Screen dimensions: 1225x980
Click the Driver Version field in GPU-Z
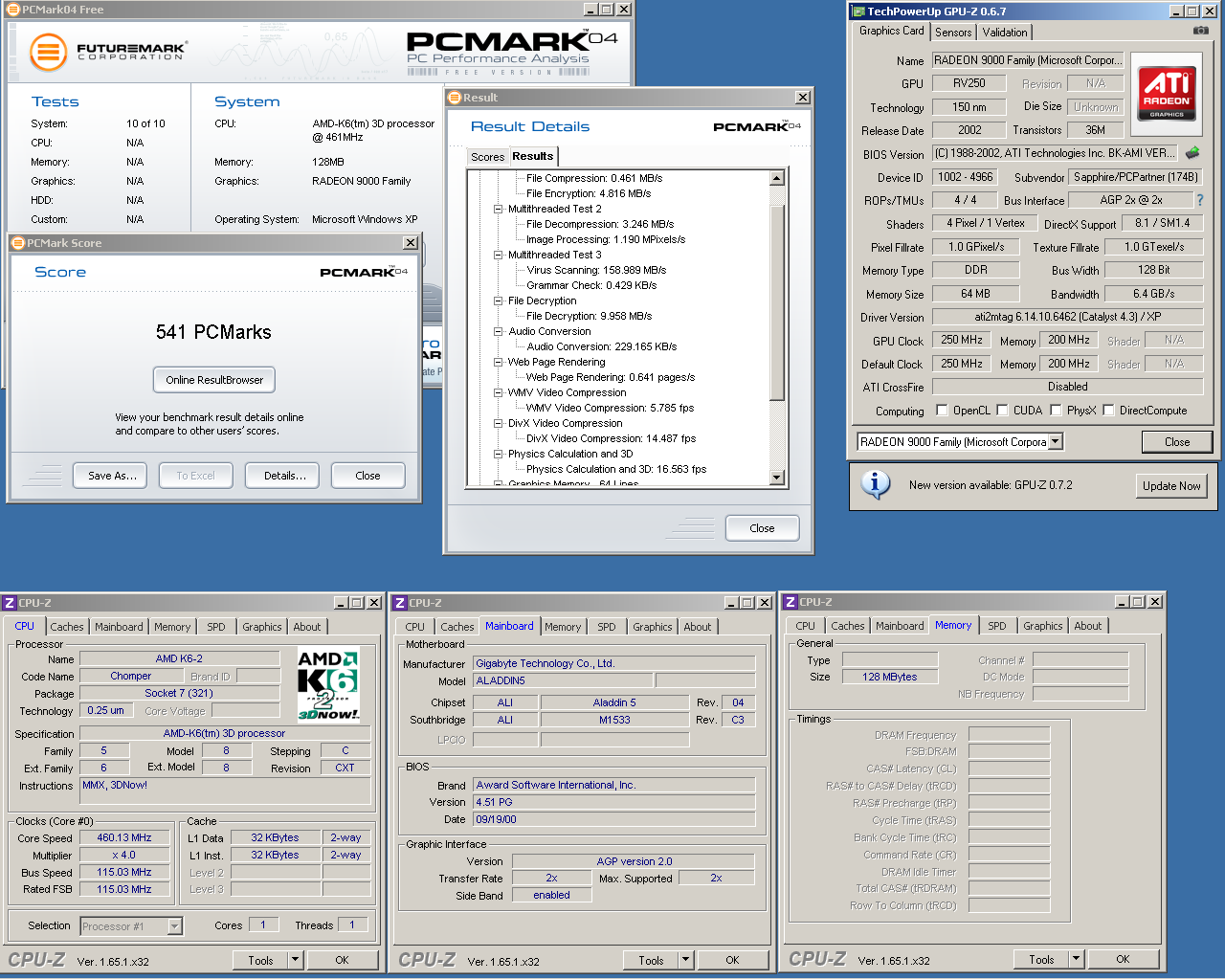point(1067,317)
